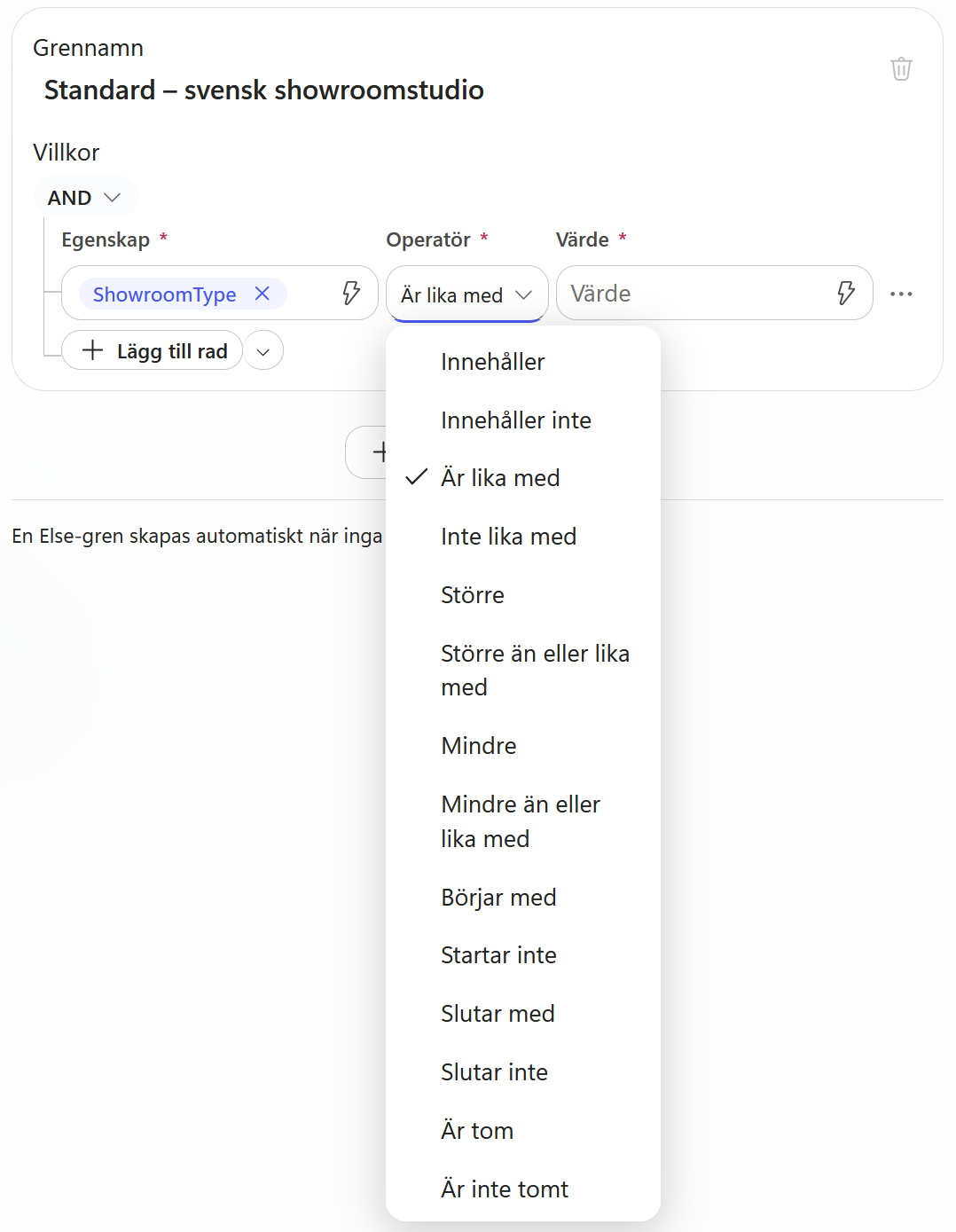Viewport: 956px width, 1232px height.
Task: Pick the Mindre operator
Action: [523, 746]
